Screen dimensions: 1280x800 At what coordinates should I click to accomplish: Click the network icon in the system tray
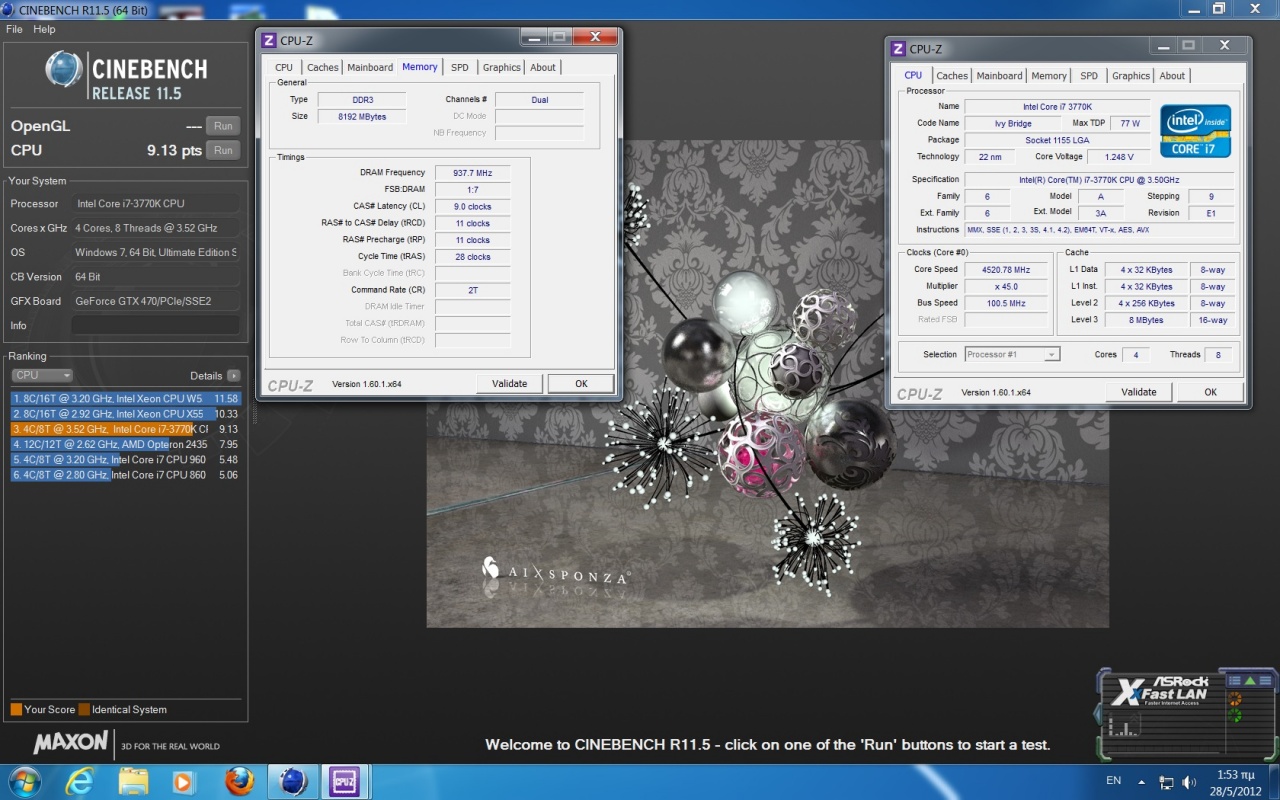coord(1166,782)
